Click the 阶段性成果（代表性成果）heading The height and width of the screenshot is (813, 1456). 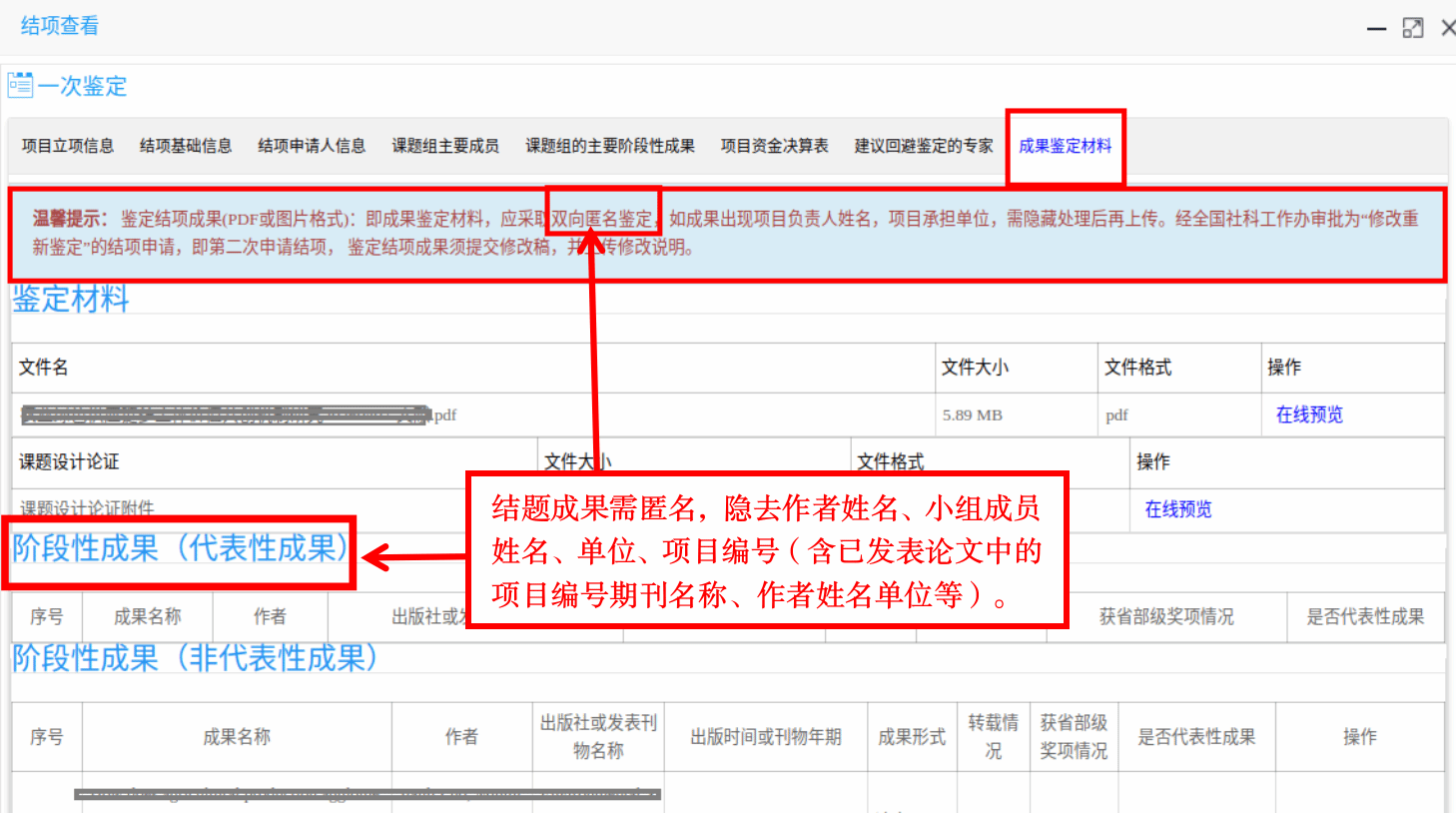coord(182,548)
